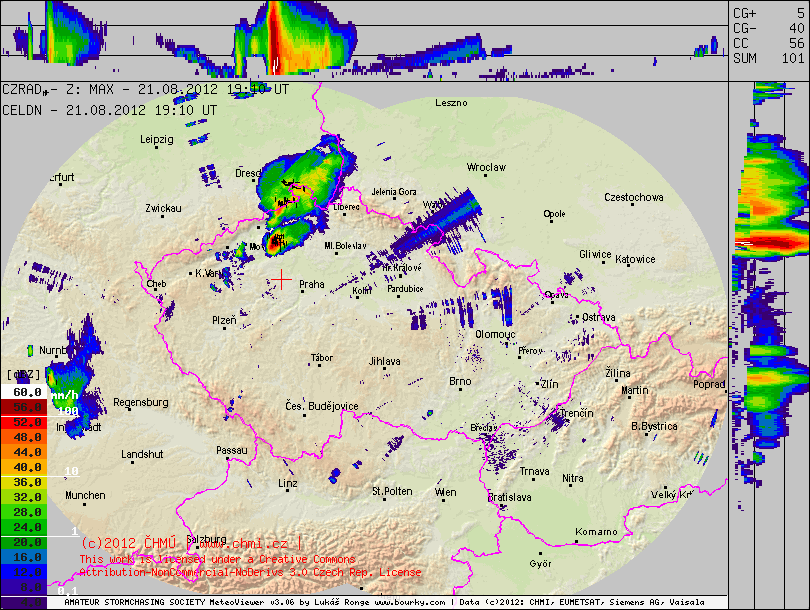
Task: Click the St.Polten city label
Action: 392,491
